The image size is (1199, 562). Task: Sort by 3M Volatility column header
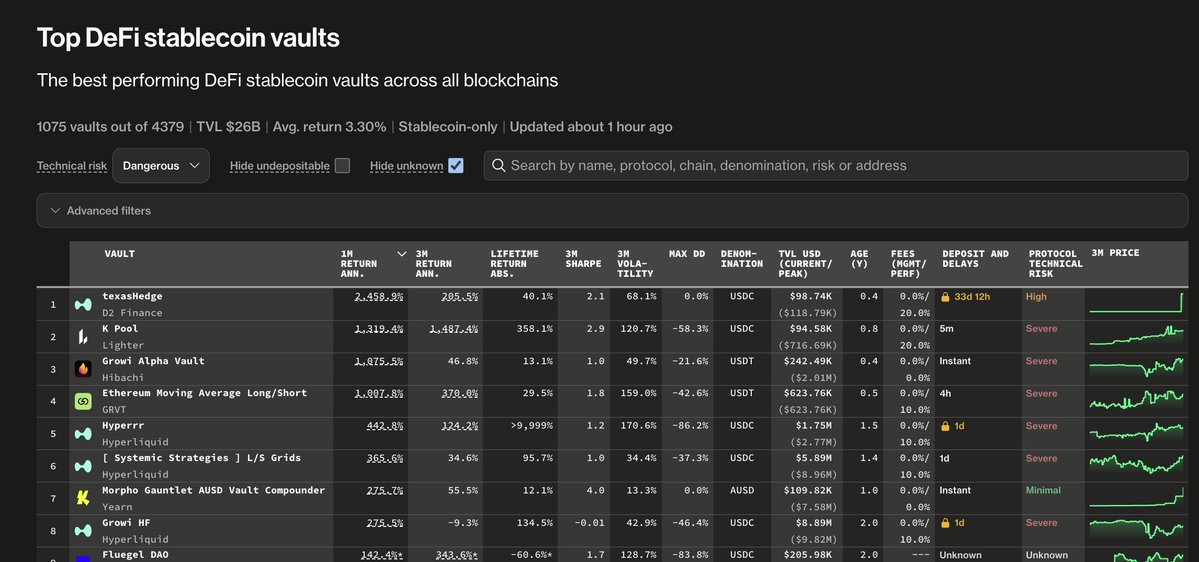pyautogui.click(x=635, y=264)
